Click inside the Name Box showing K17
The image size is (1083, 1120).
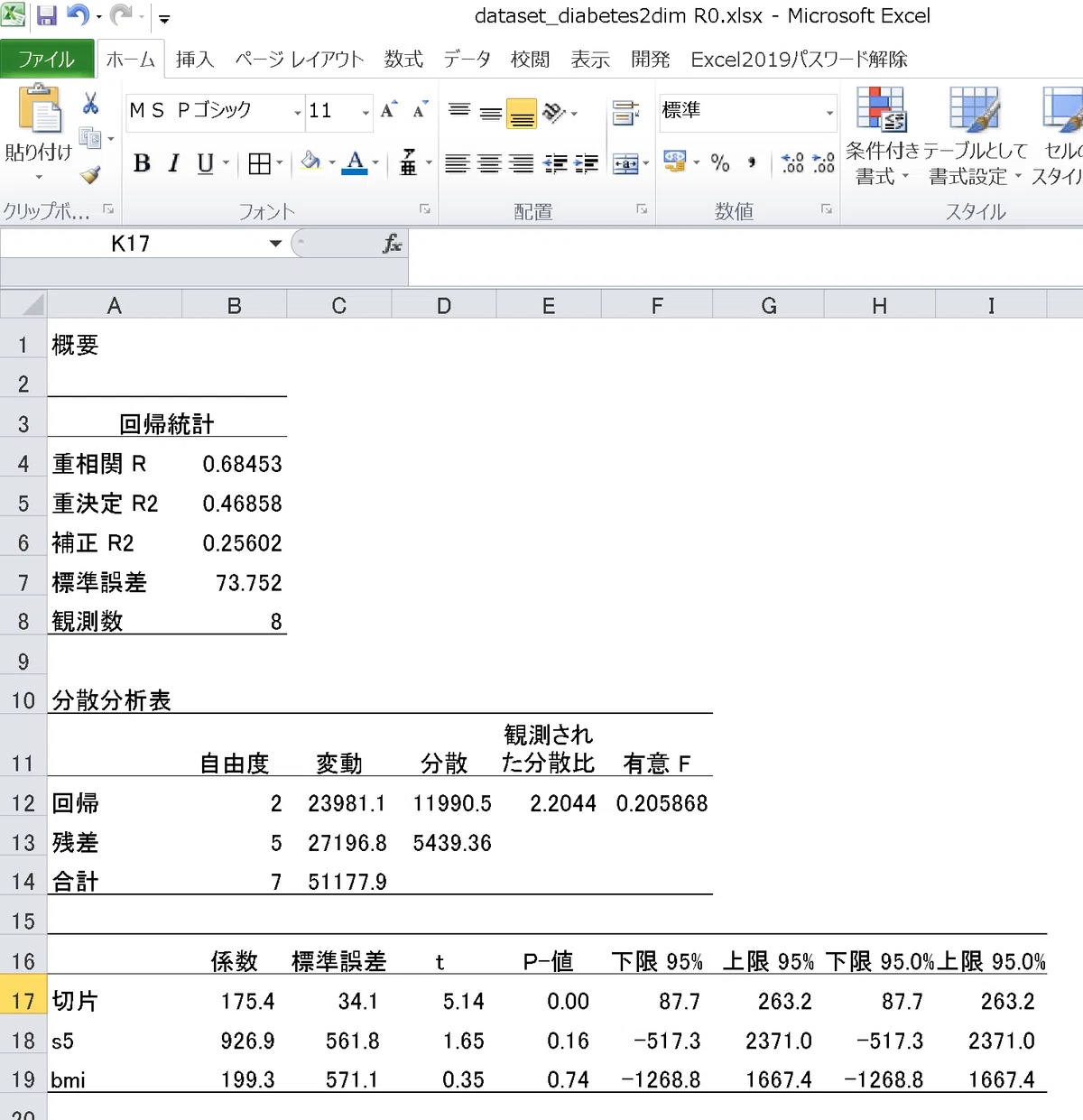131,244
